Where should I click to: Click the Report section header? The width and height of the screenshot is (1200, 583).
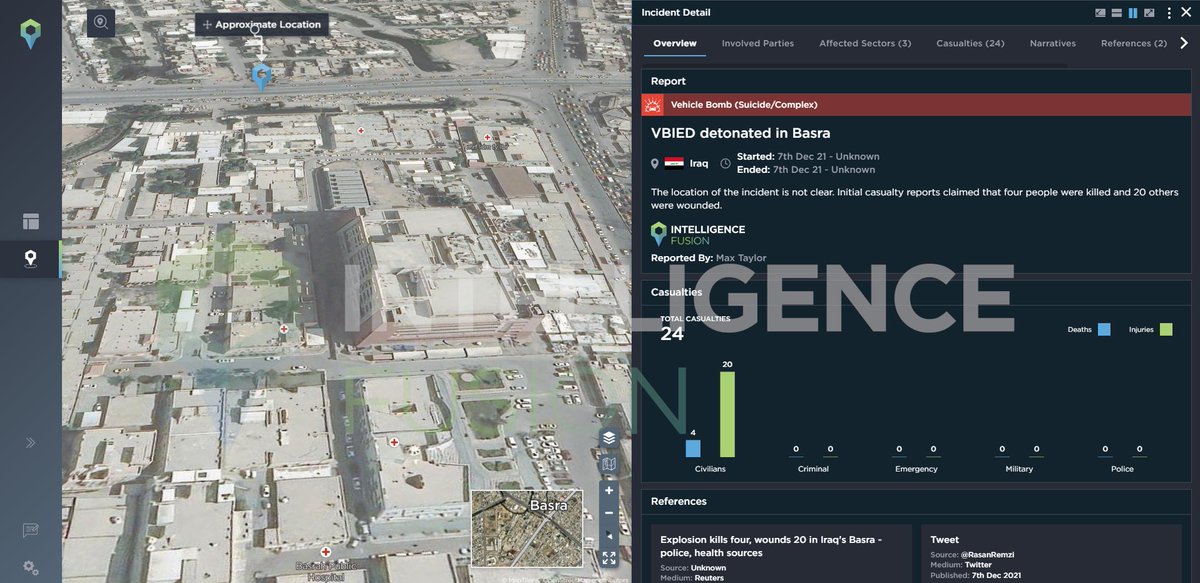(x=668, y=81)
